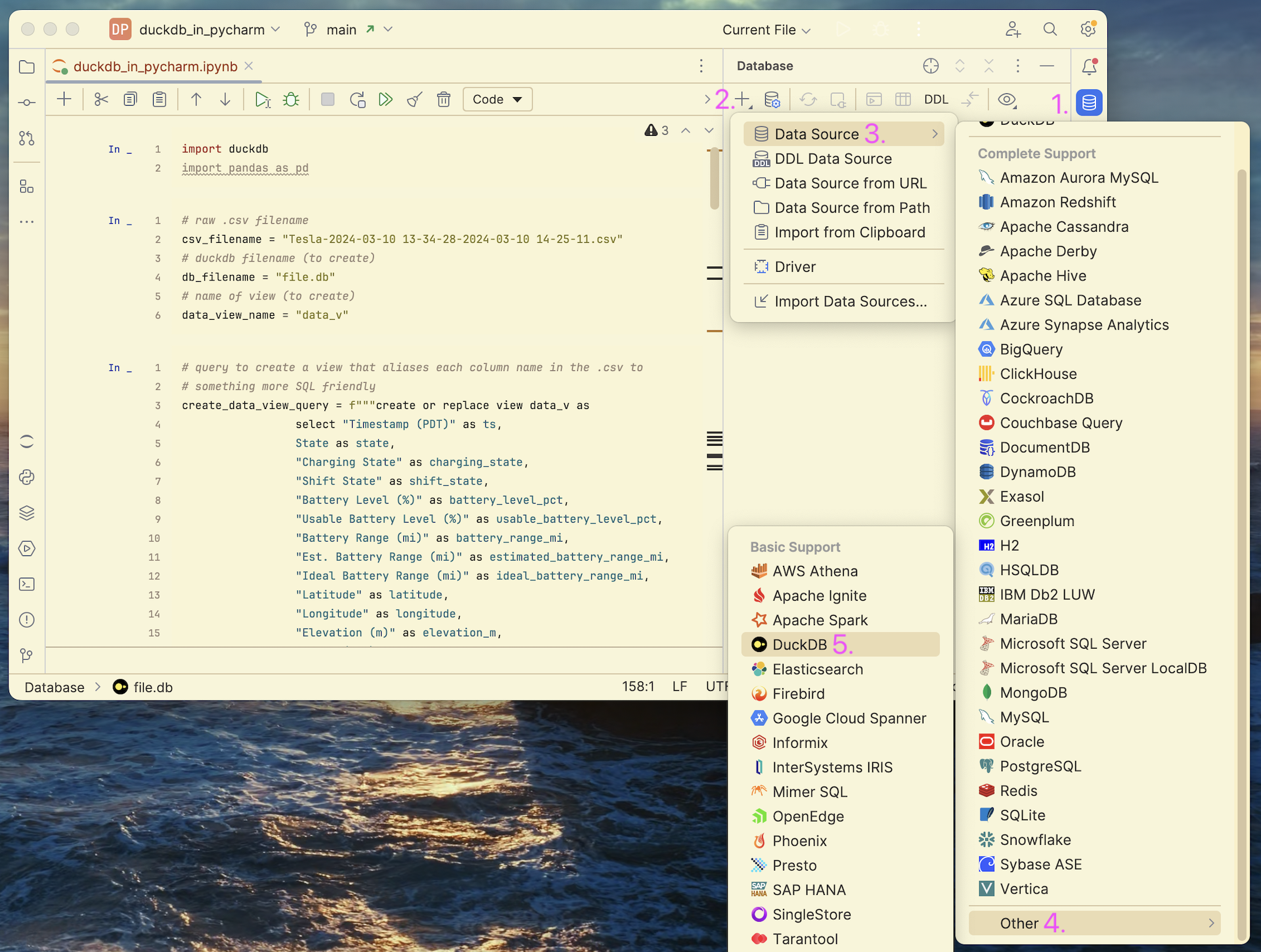Click Import from Clipboard option
The height and width of the screenshot is (952, 1261).
(x=850, y=232)
